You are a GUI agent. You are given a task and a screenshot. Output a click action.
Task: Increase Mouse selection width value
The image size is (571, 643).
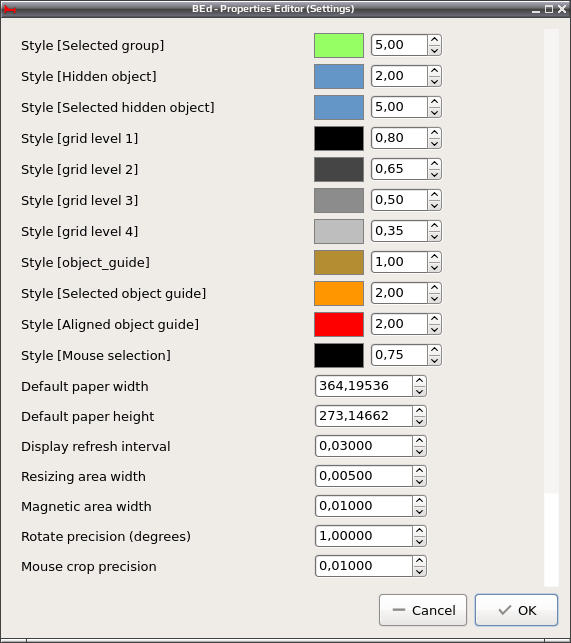(x=434, y=349)
